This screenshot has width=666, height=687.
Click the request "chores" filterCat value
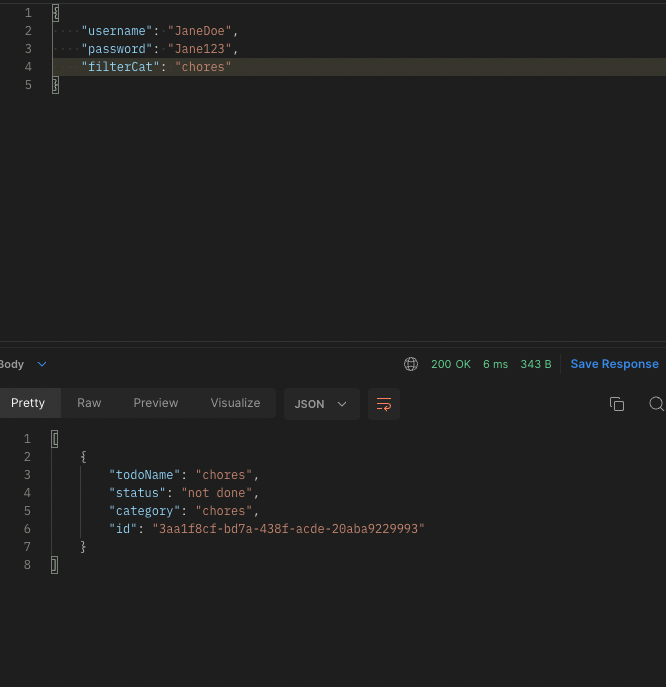pos(203,67)
